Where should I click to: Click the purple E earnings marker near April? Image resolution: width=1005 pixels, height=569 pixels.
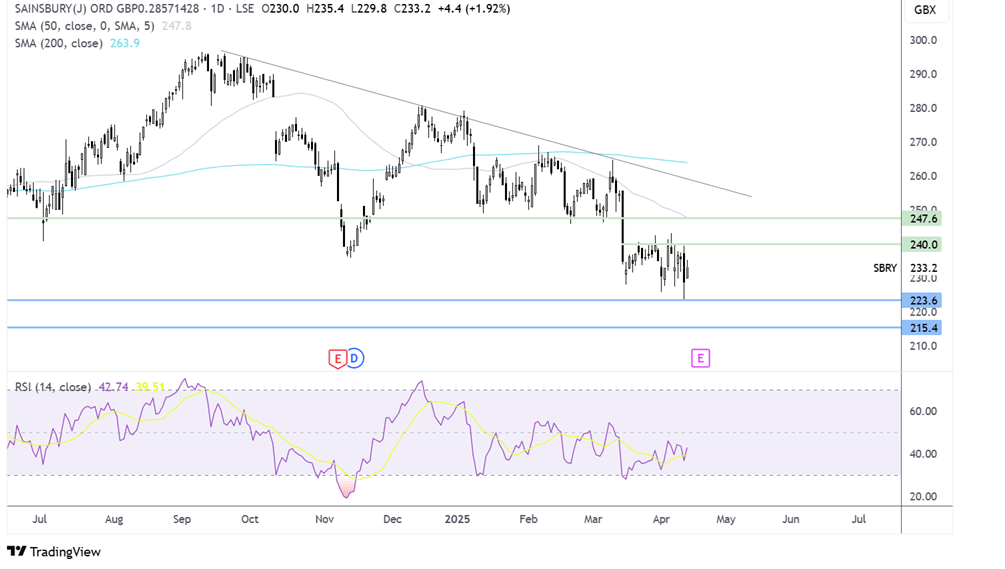(x=700, y=358)
